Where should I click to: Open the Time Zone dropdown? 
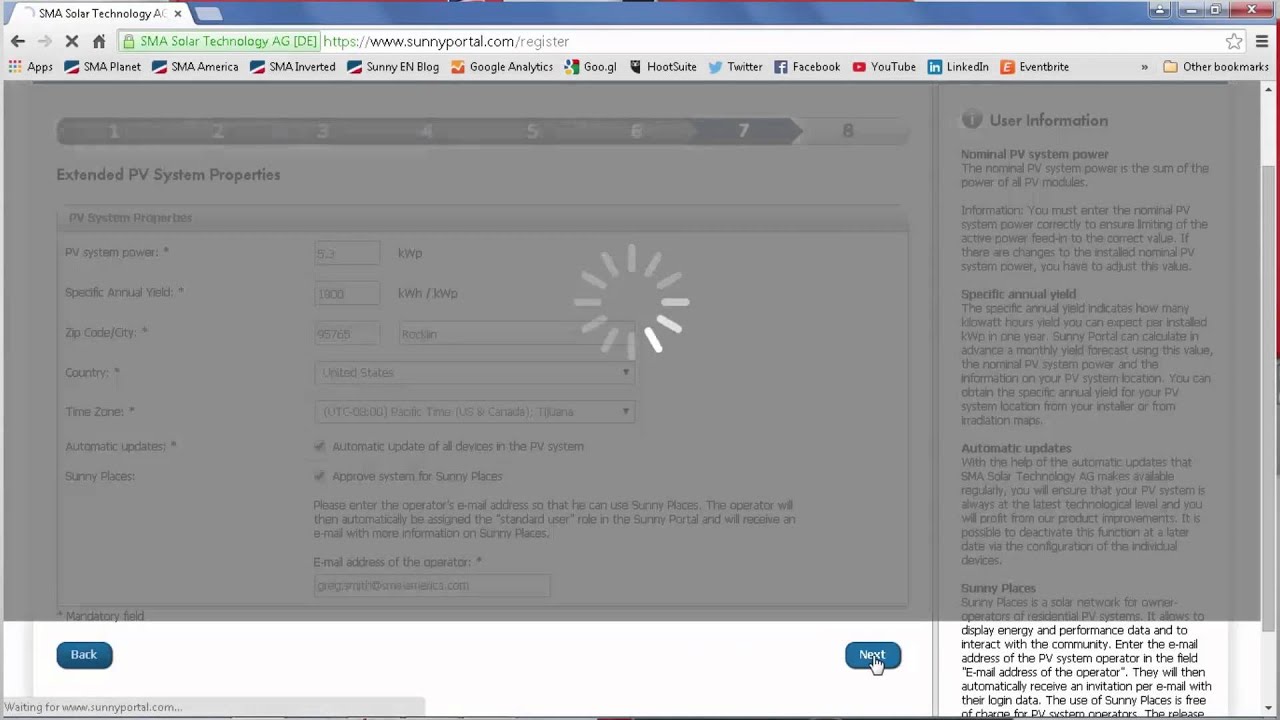pyautogui.click(x=474, y=412)
